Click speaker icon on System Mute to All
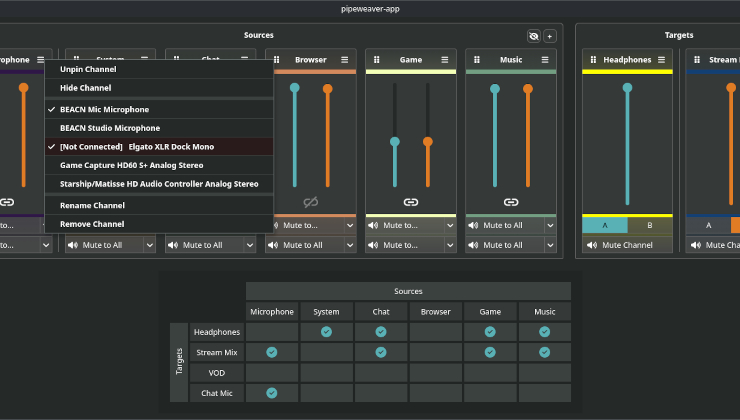The height and width of the screenshot is (420, 740). point(73,245)
